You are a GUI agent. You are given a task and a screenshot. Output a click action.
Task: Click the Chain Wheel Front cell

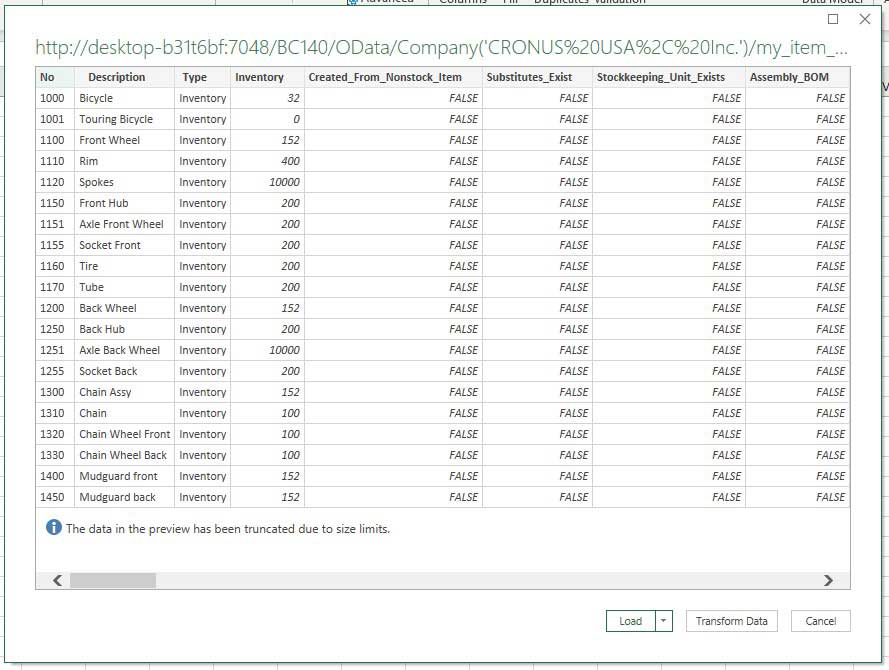click(x=125, y=434)
